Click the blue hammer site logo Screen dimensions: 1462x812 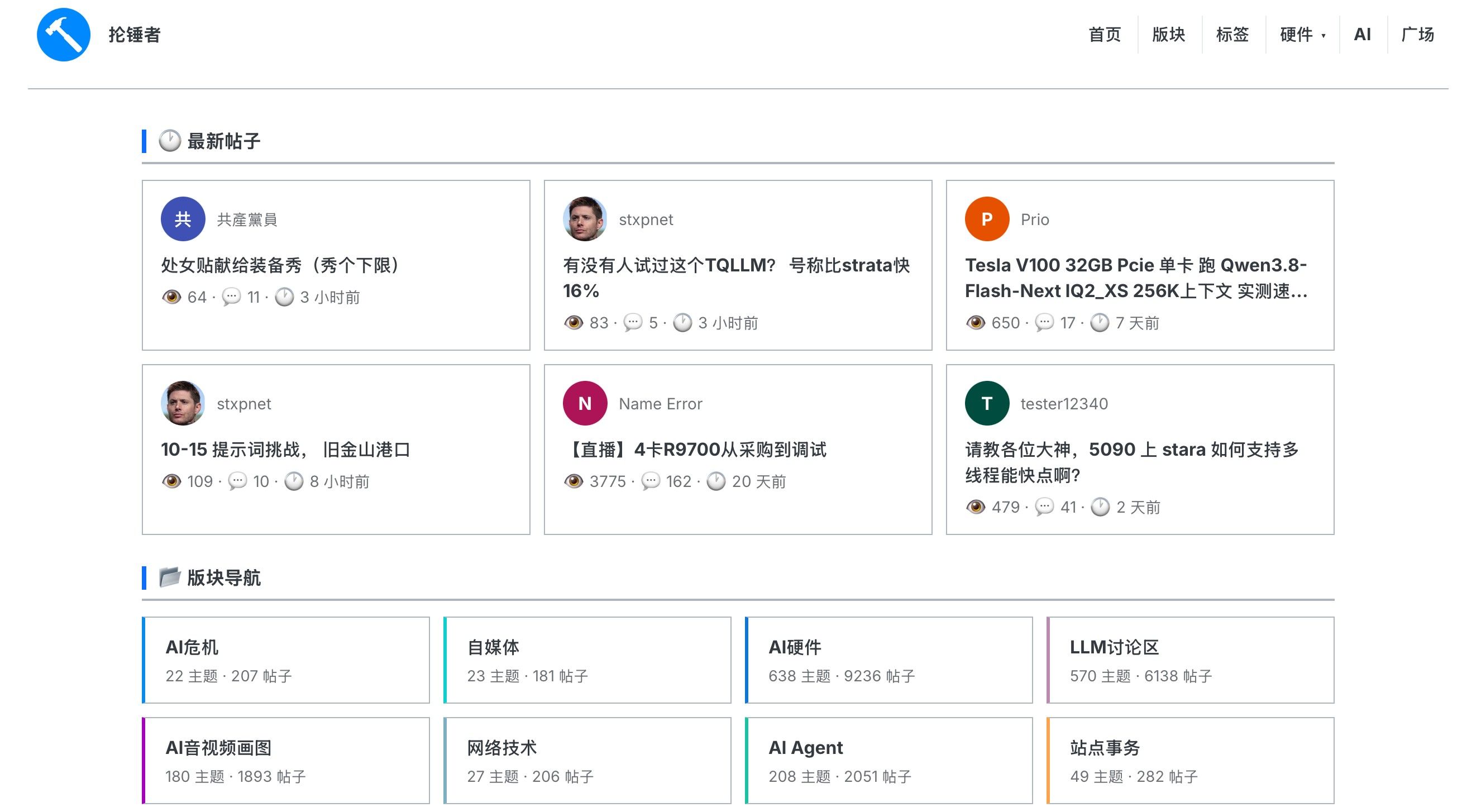pos(64,35)
